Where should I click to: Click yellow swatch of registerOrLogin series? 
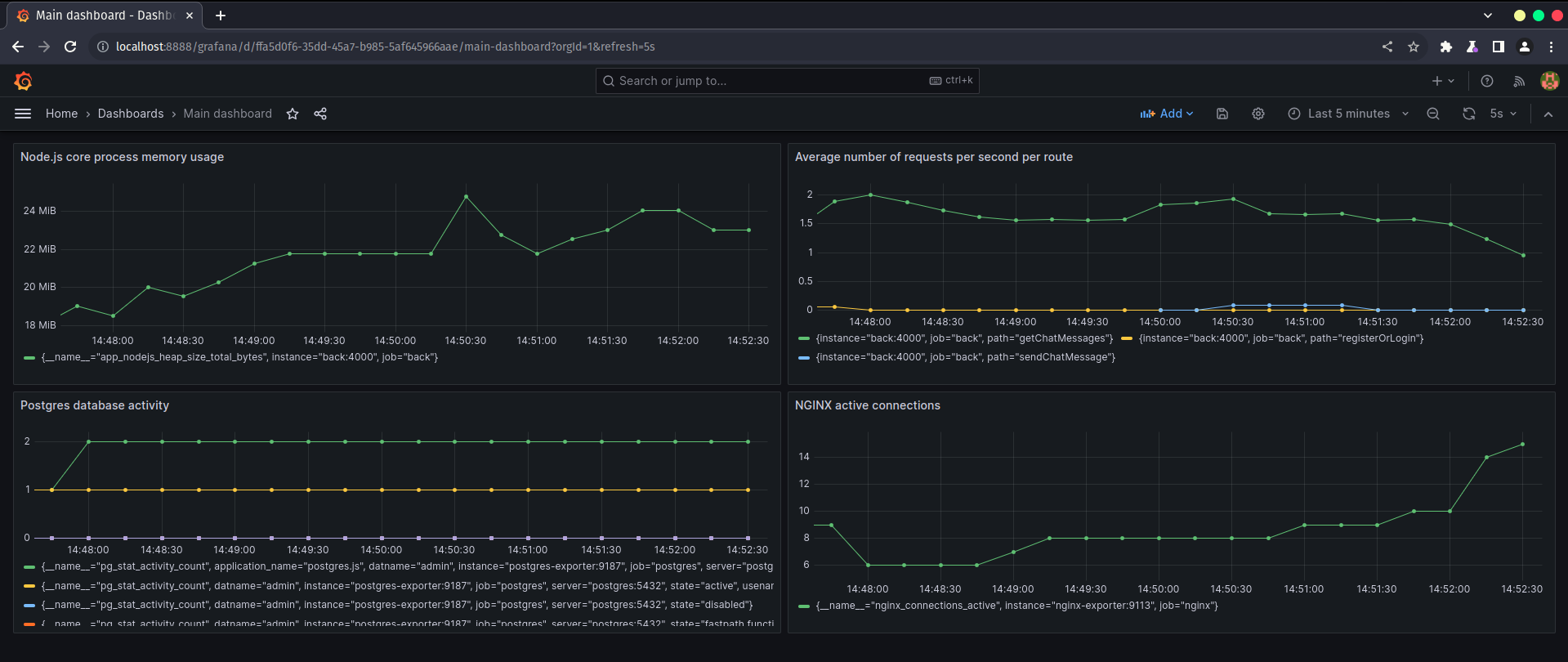(1127, 338)
